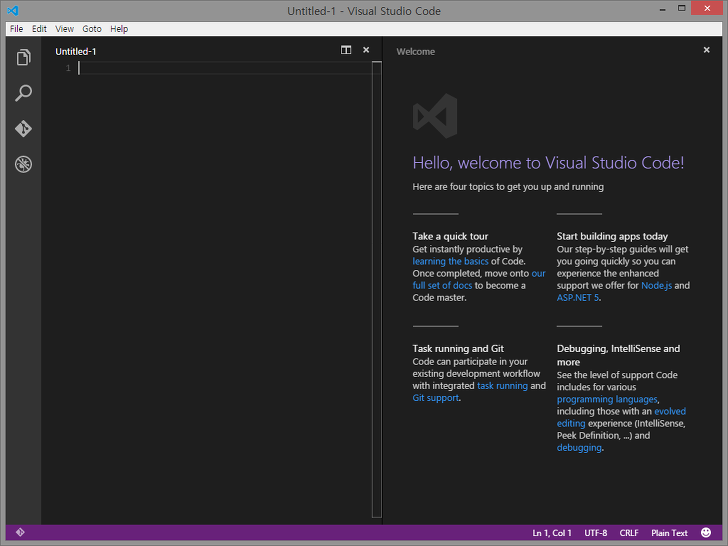728x546 pixels.
Task: Open the File menu
Action: [x=16, y=29]
